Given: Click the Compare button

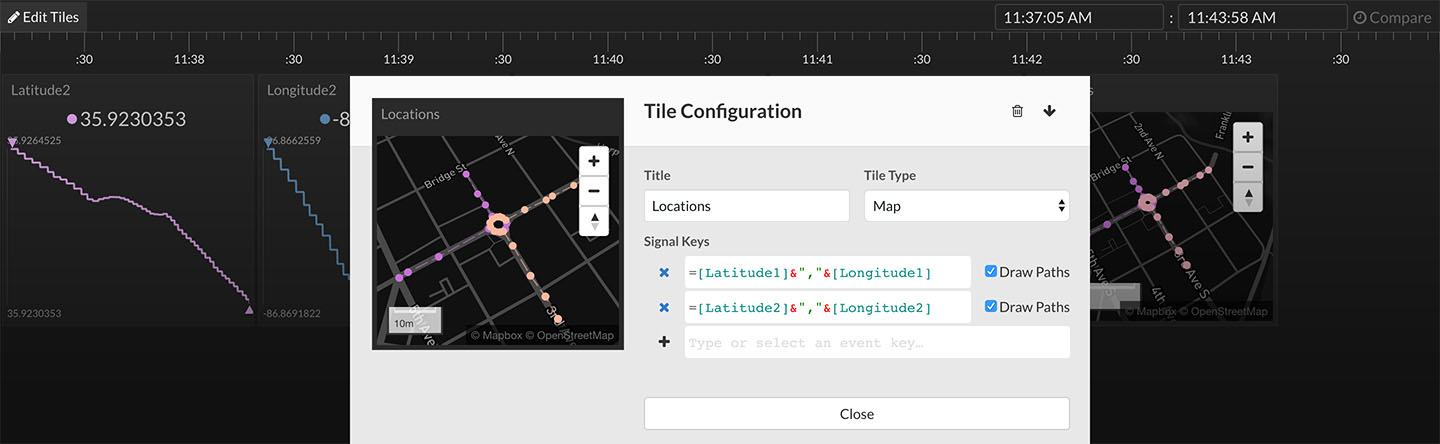Looking at the screenshot, I should (x=1395, y=17).
